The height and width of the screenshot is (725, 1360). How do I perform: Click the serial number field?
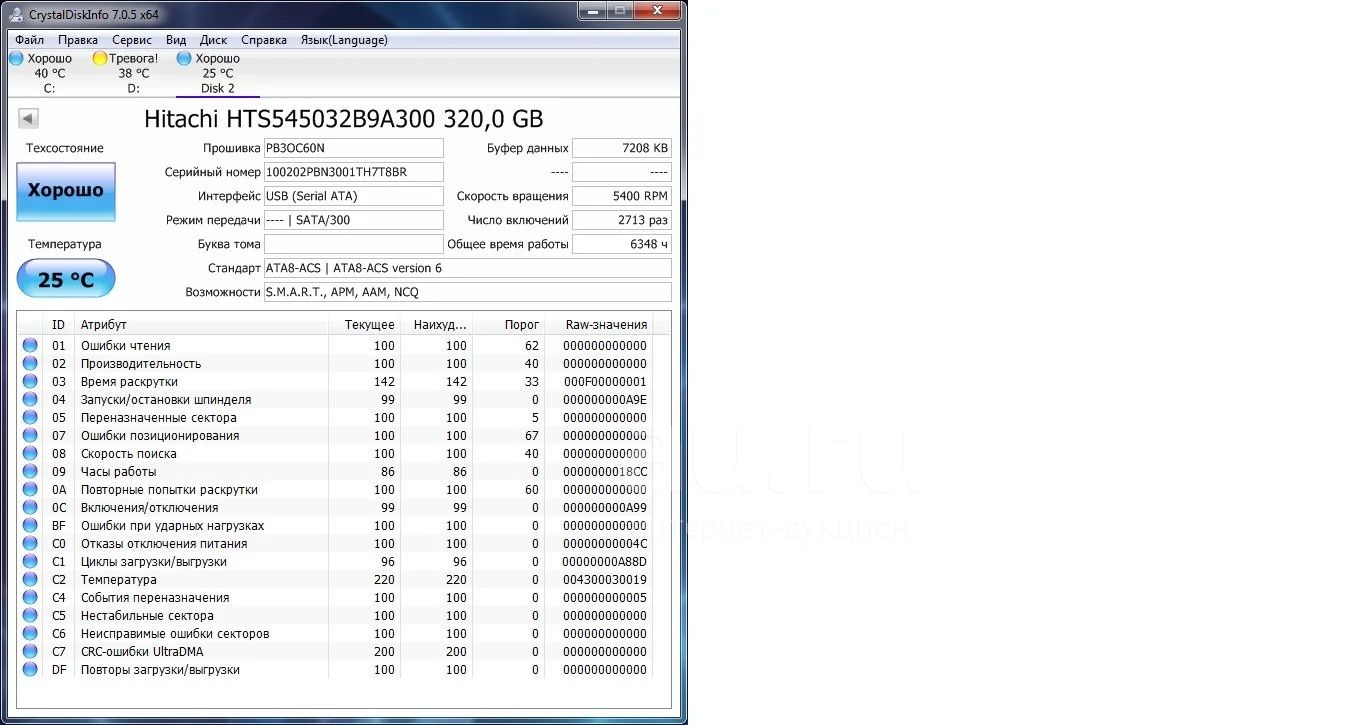click(x=353, y=172)
